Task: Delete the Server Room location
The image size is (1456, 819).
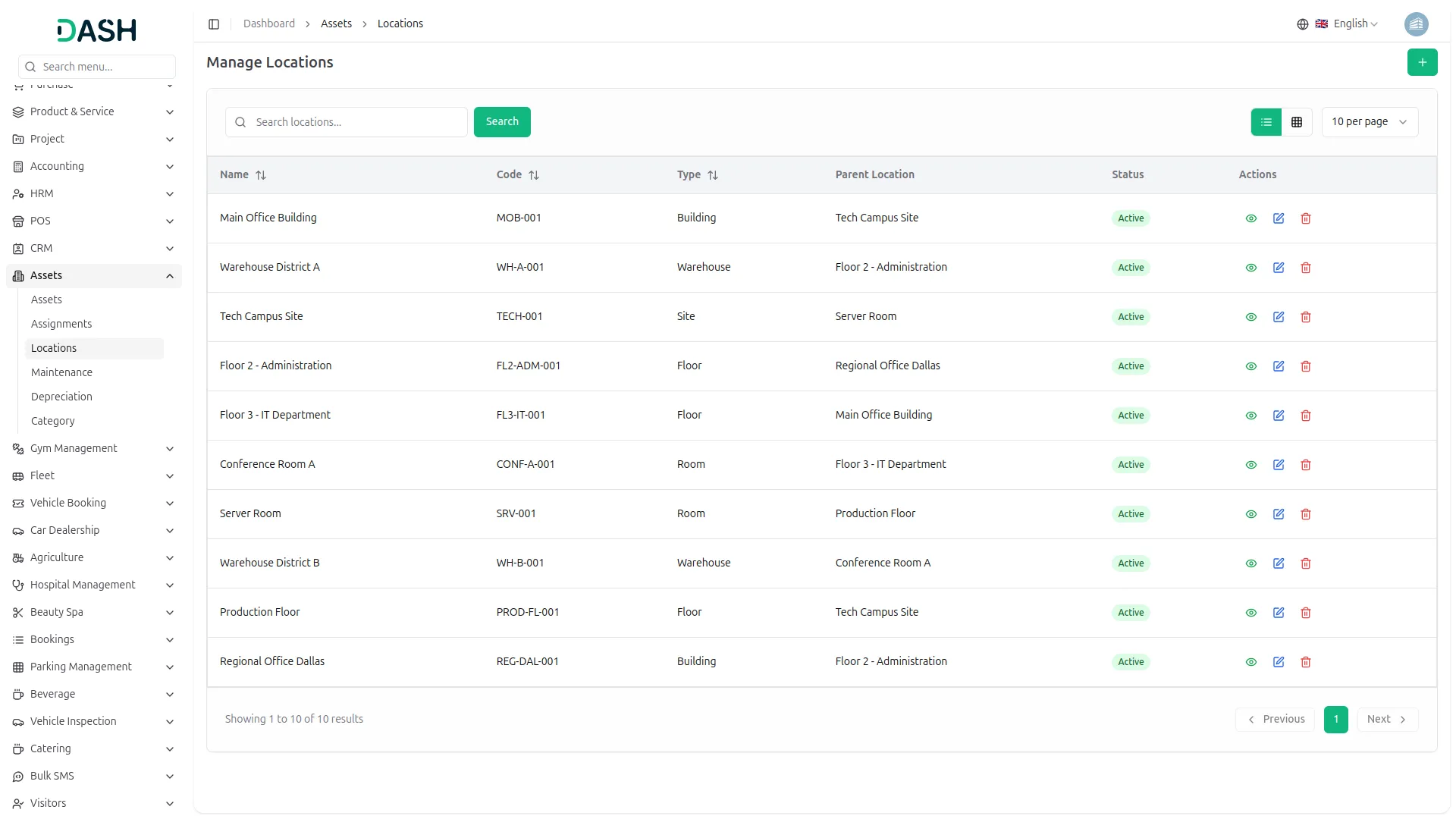Action: (1305, 513)
